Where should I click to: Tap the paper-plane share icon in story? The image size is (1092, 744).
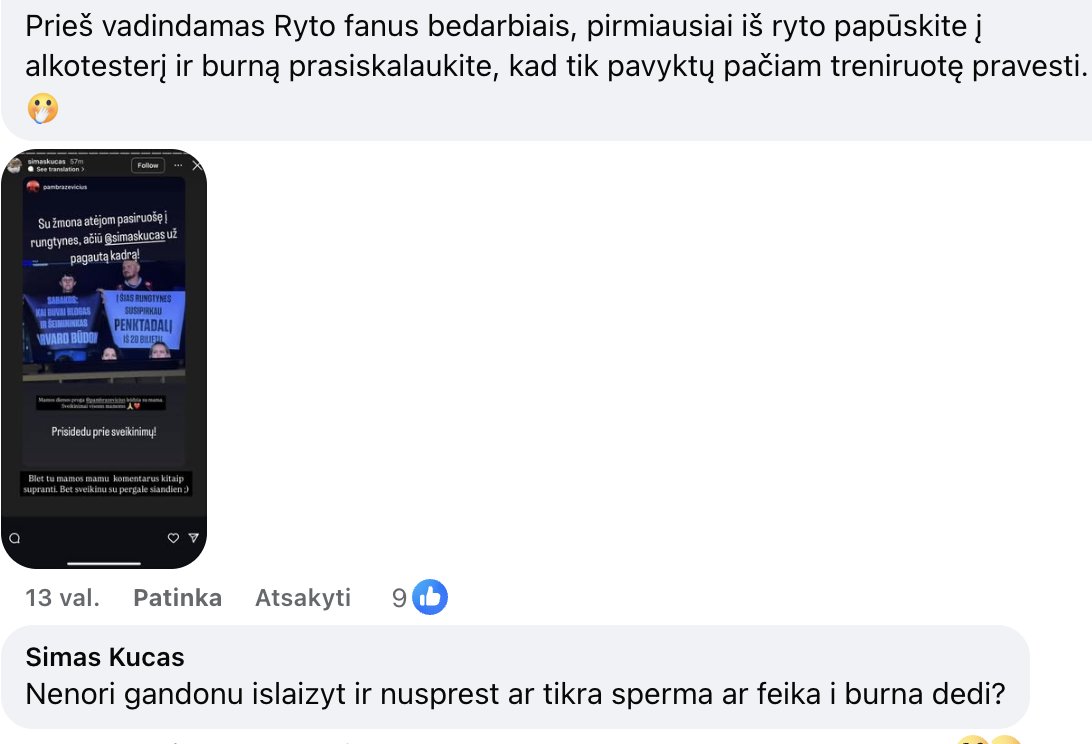pos(194,538)
